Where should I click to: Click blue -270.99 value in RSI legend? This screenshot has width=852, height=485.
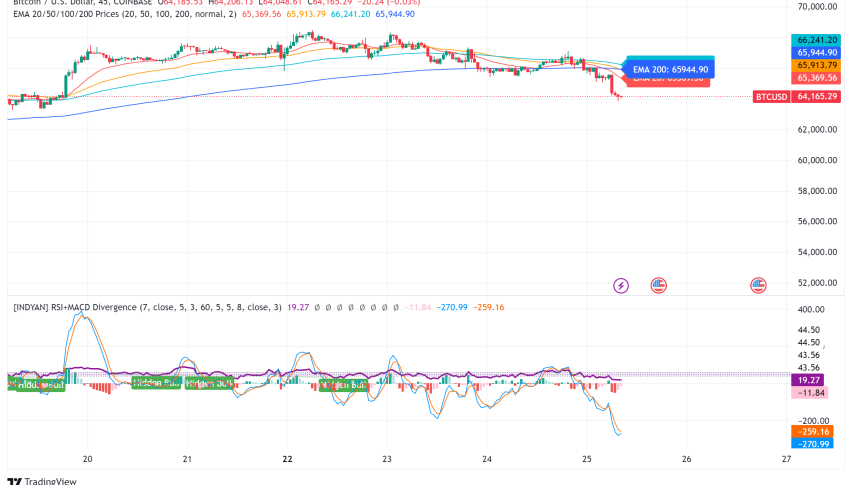pyautogui.click(x=452, y=307)
